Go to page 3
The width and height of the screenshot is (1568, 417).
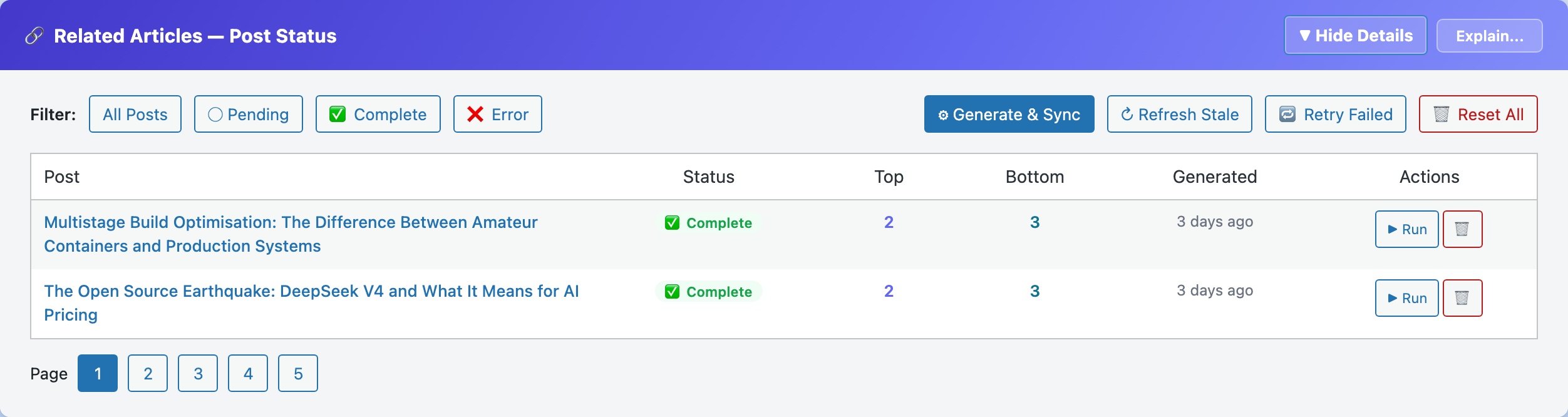(x=198, y=373)
